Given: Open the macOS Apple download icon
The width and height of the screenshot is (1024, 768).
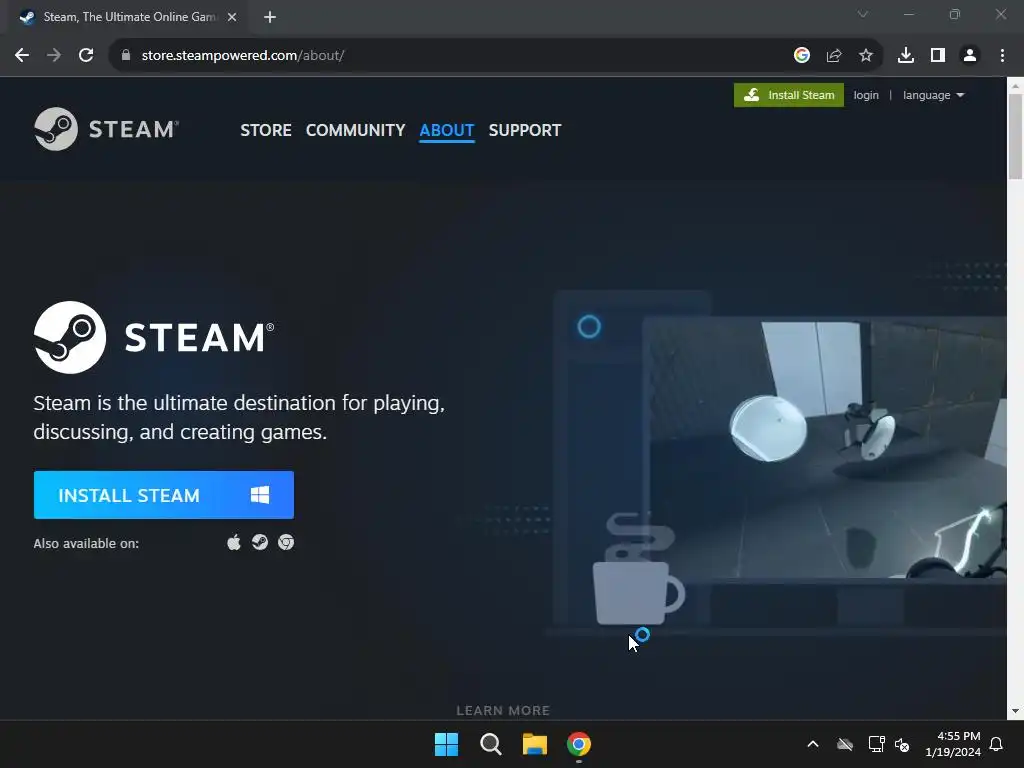Looking at the screenshot, I should 234,543.
